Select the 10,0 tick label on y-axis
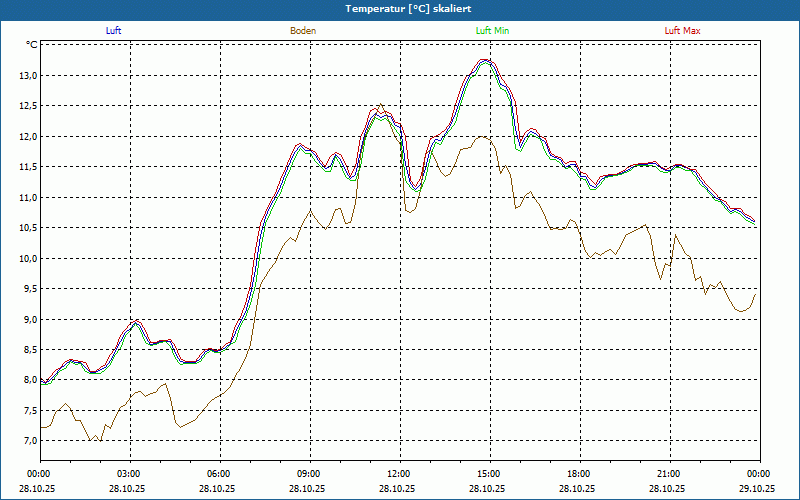This screenshot has height=500, width=800. point(26,259)
